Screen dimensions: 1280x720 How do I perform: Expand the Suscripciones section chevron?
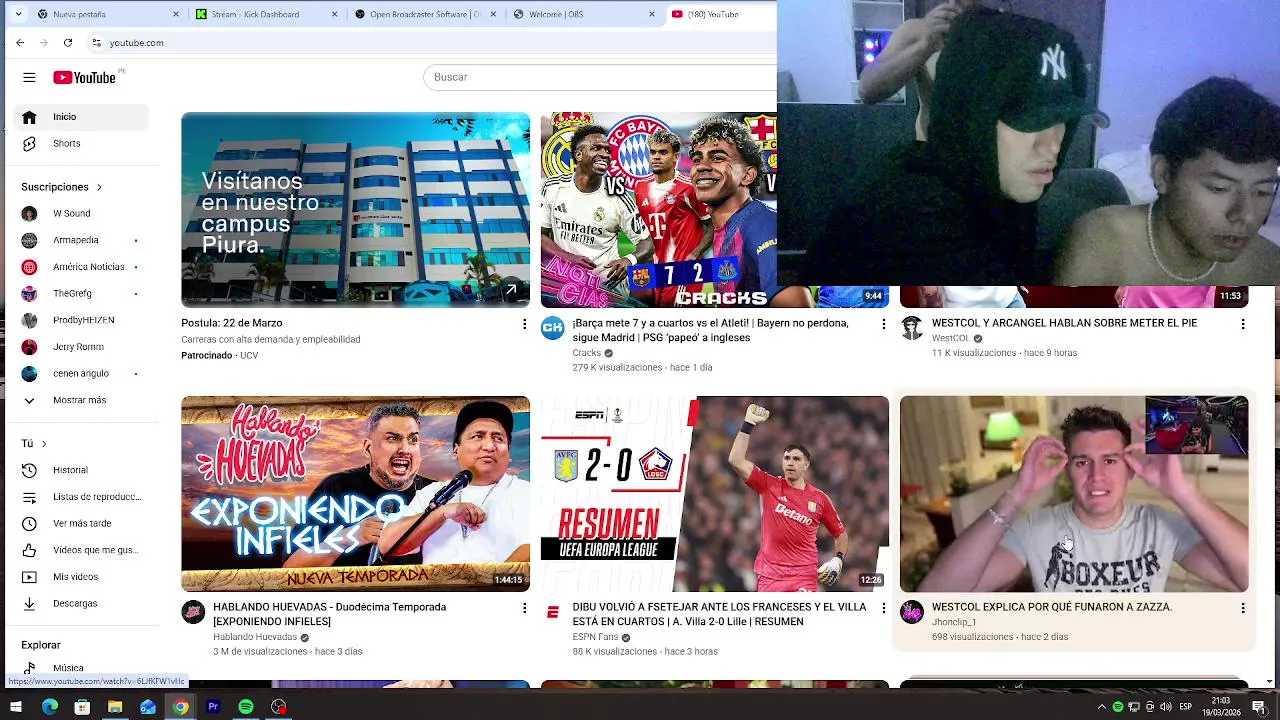coord(99,187)
